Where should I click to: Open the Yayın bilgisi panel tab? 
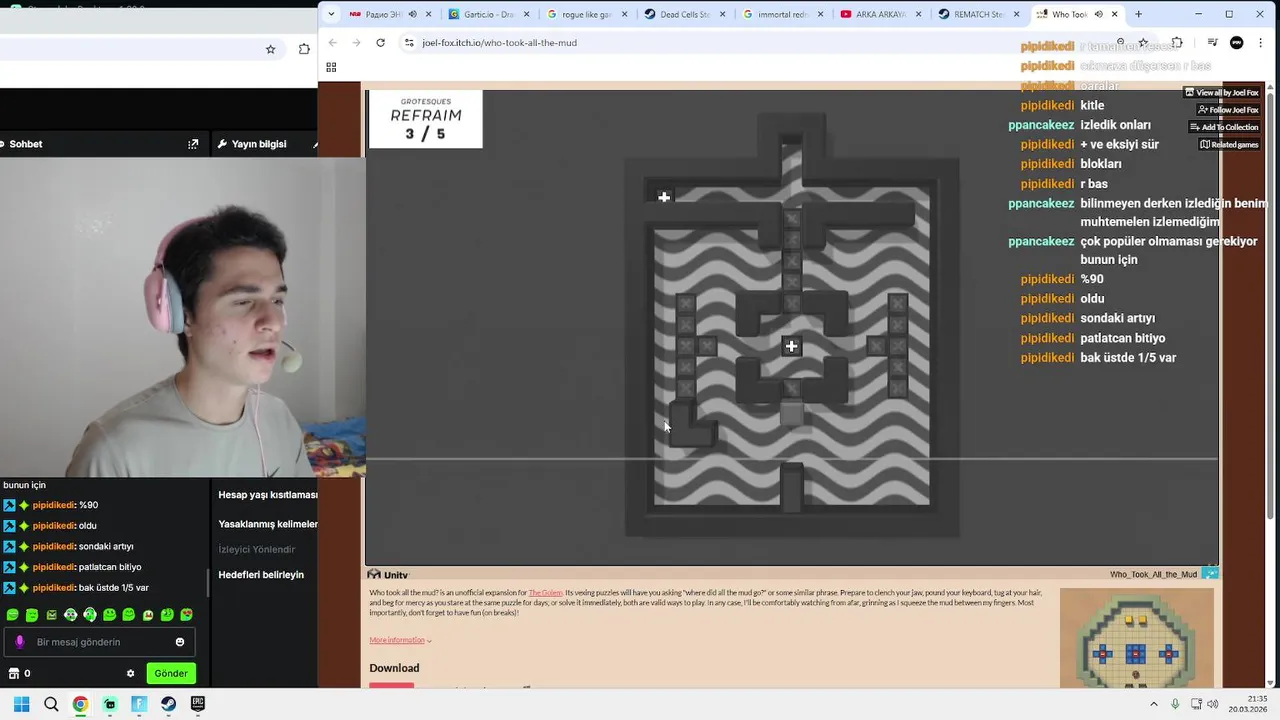pos(251,144)
